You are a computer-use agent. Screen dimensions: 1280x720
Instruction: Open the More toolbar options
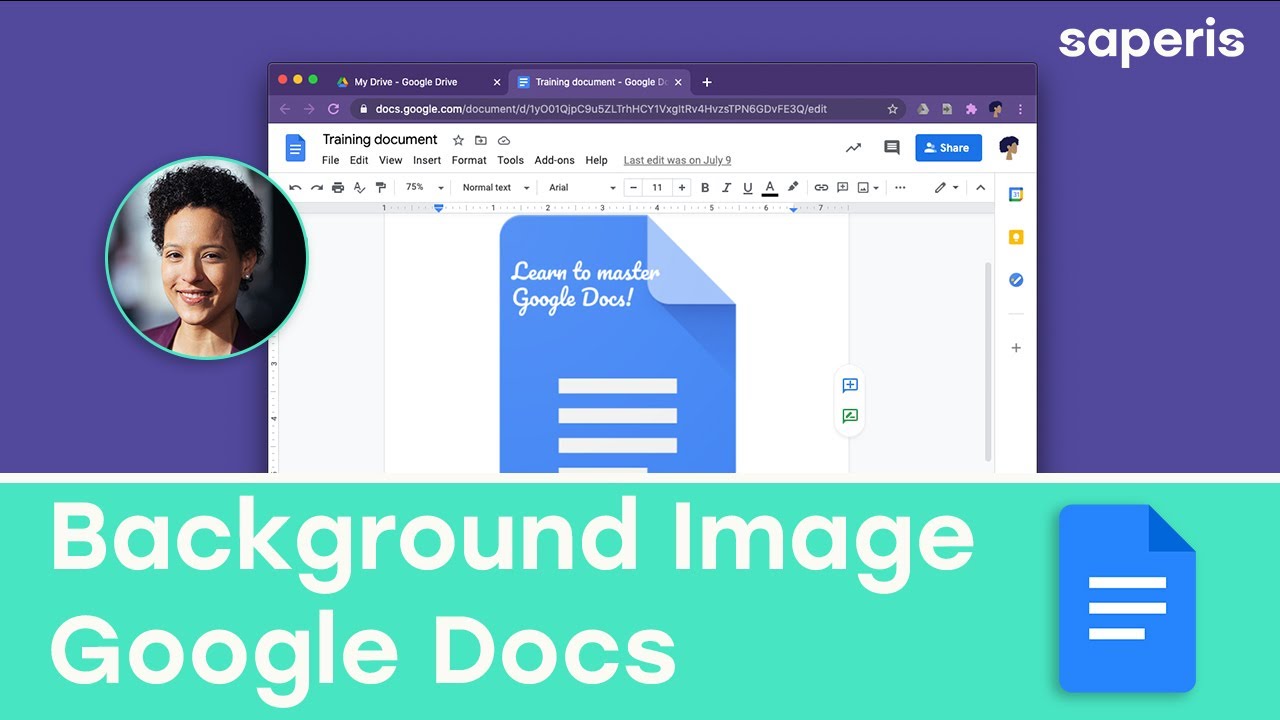coord(900,187)
